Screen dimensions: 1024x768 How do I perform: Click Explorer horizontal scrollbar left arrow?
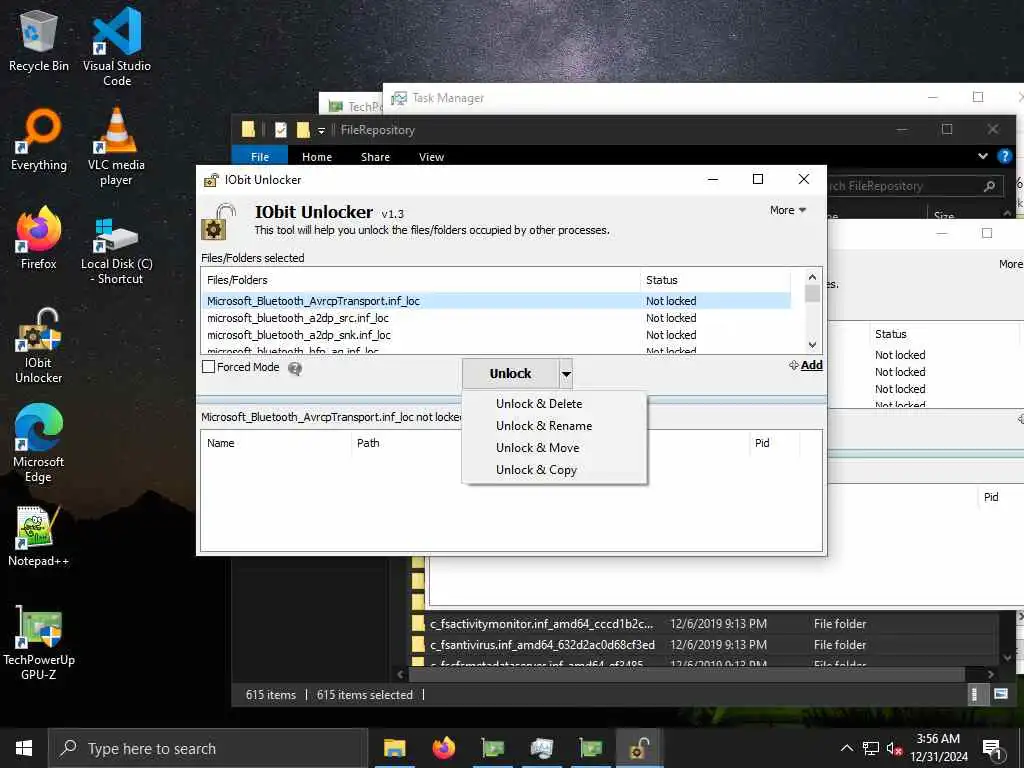coord(400,674)
